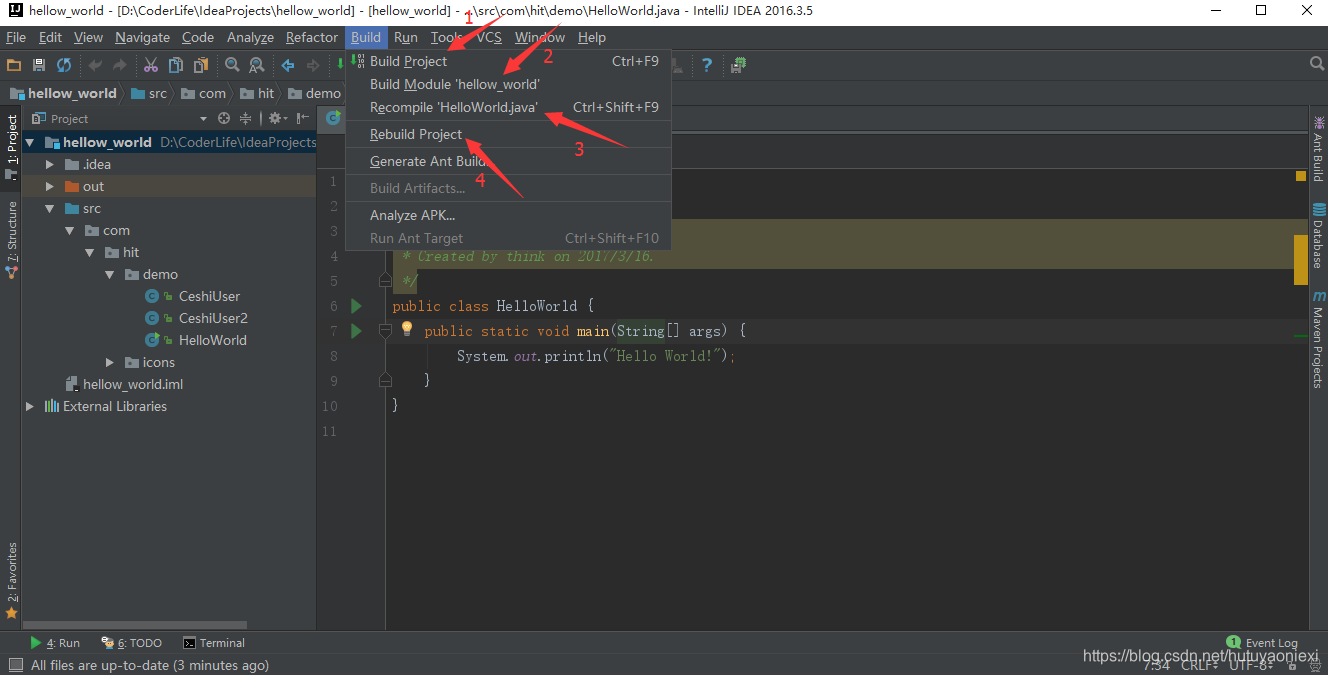Click tool windows toggle at bottom-left corner
This screenshot has height=675, width=1328.
tap(15, 665)
